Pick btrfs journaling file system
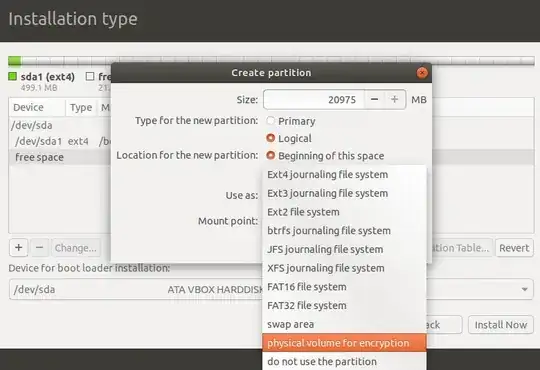This screenshot has height=370, width=540. tap(344, 230)
